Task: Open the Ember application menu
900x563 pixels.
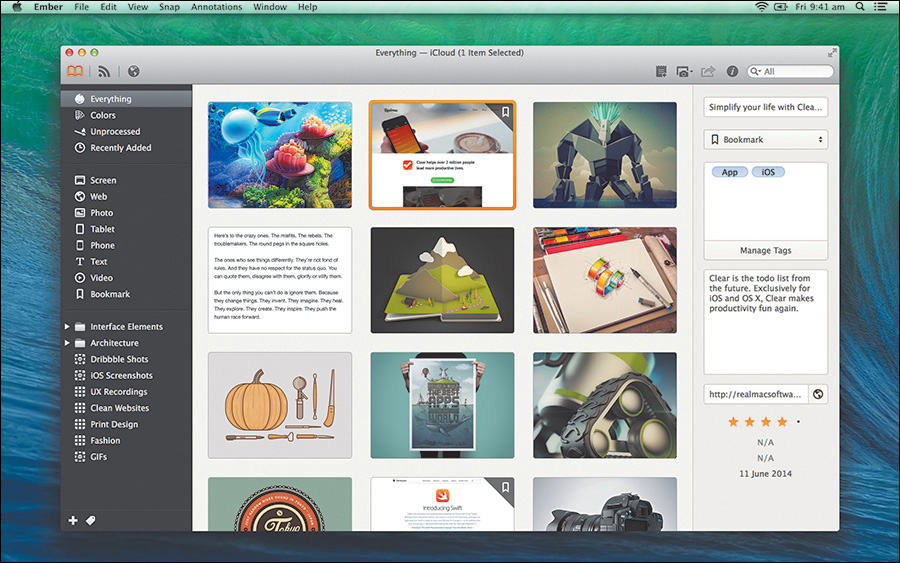Action: [48, 7]
